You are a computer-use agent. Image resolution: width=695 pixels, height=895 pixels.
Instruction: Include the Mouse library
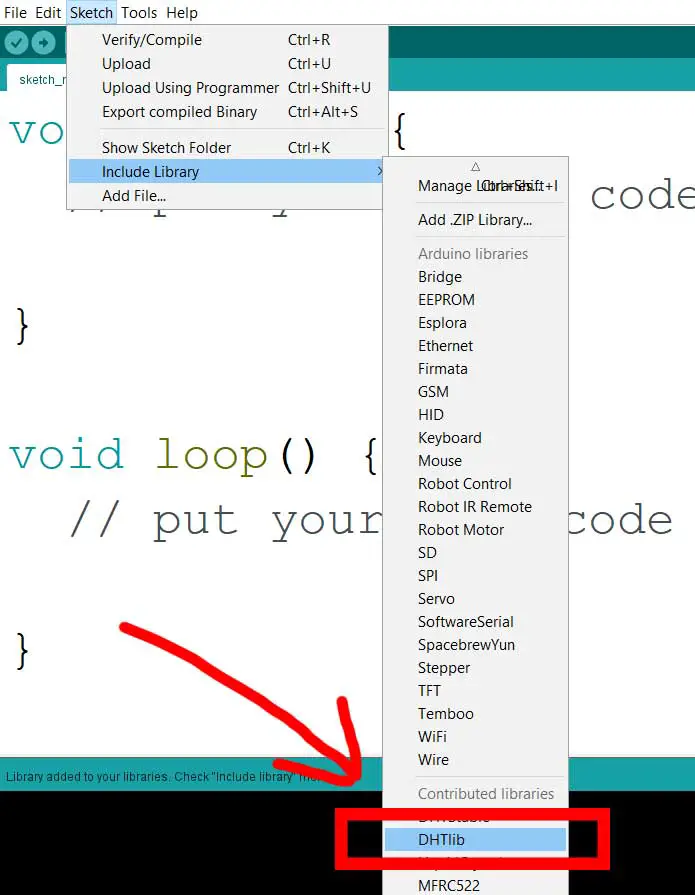coord(475,461)
